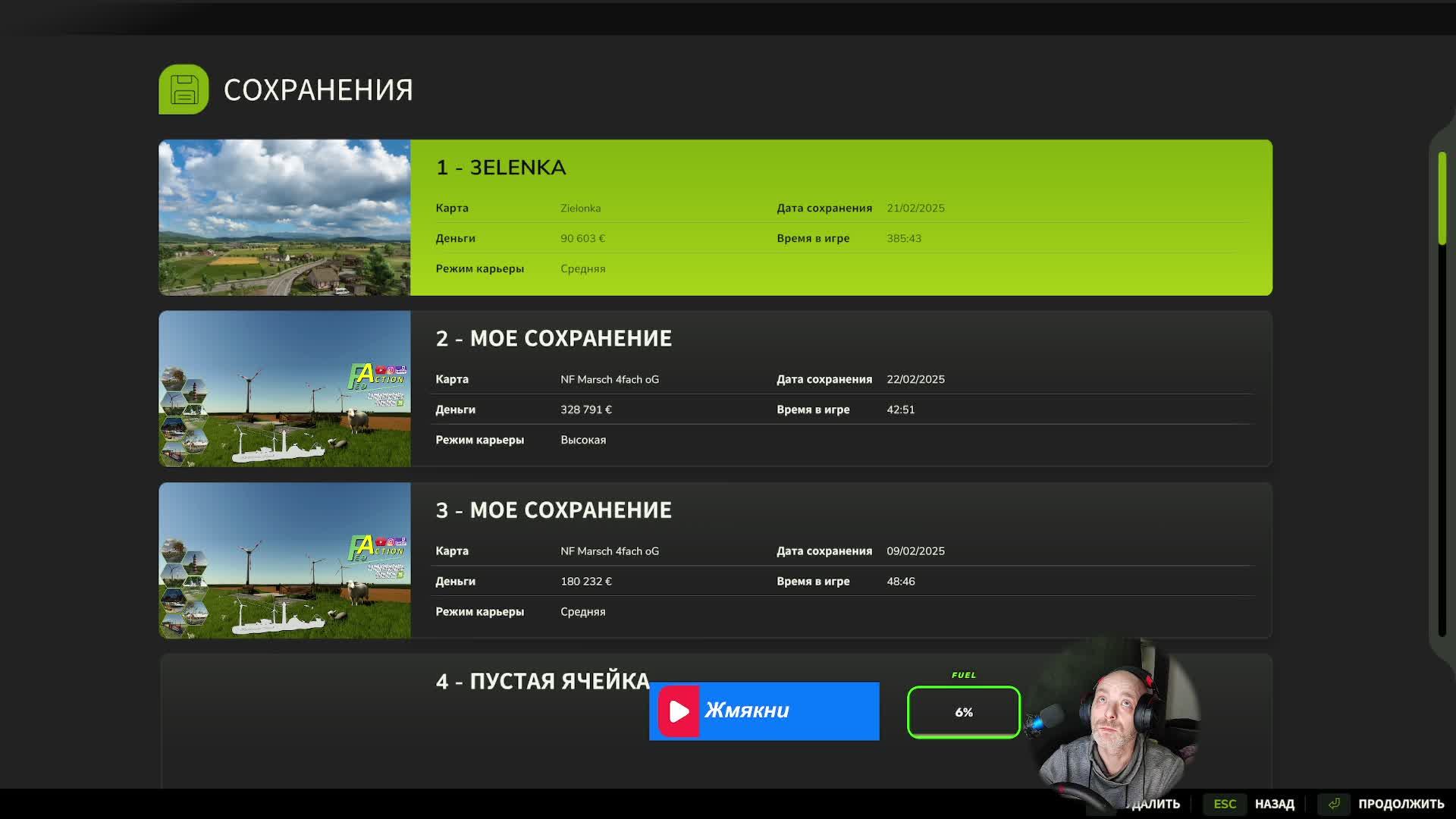Open empty slot '4 - ПУСТАЯ ЯЧЕЙКА'
This screenshot has width=1456, height=819.
(541, 681)
